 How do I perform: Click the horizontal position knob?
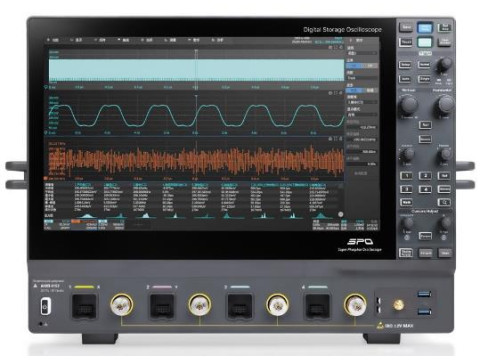tap(445, 154)
